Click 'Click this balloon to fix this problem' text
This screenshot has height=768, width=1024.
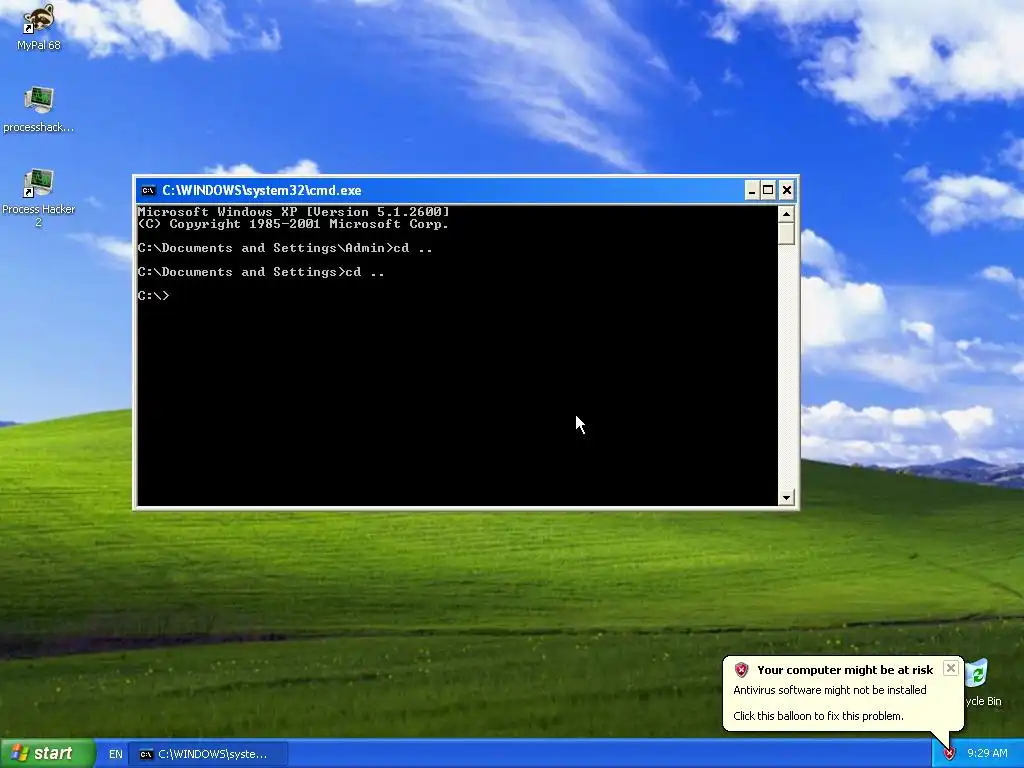pos(818,716)
